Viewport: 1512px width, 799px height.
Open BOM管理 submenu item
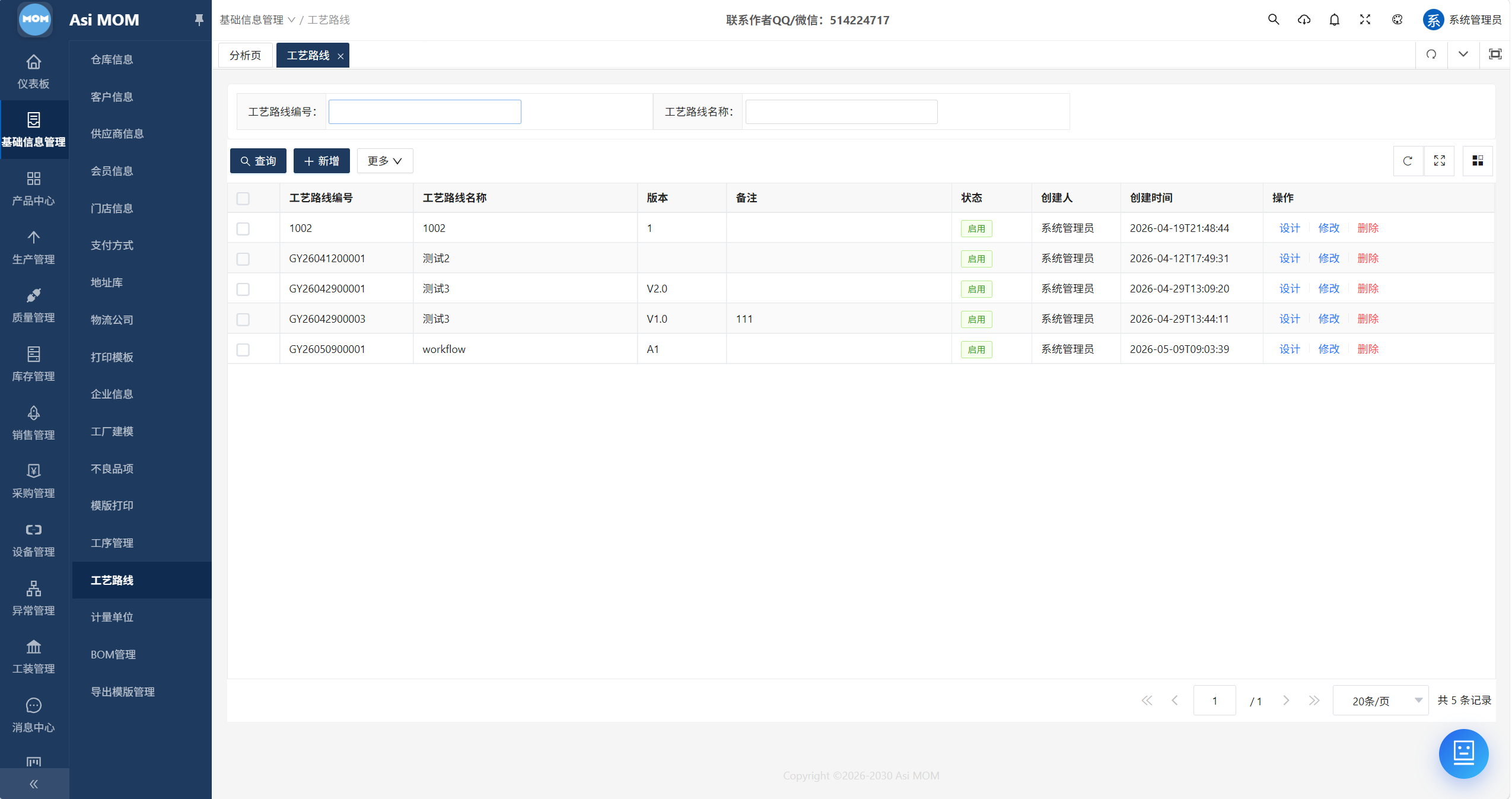tap(113, 654)
